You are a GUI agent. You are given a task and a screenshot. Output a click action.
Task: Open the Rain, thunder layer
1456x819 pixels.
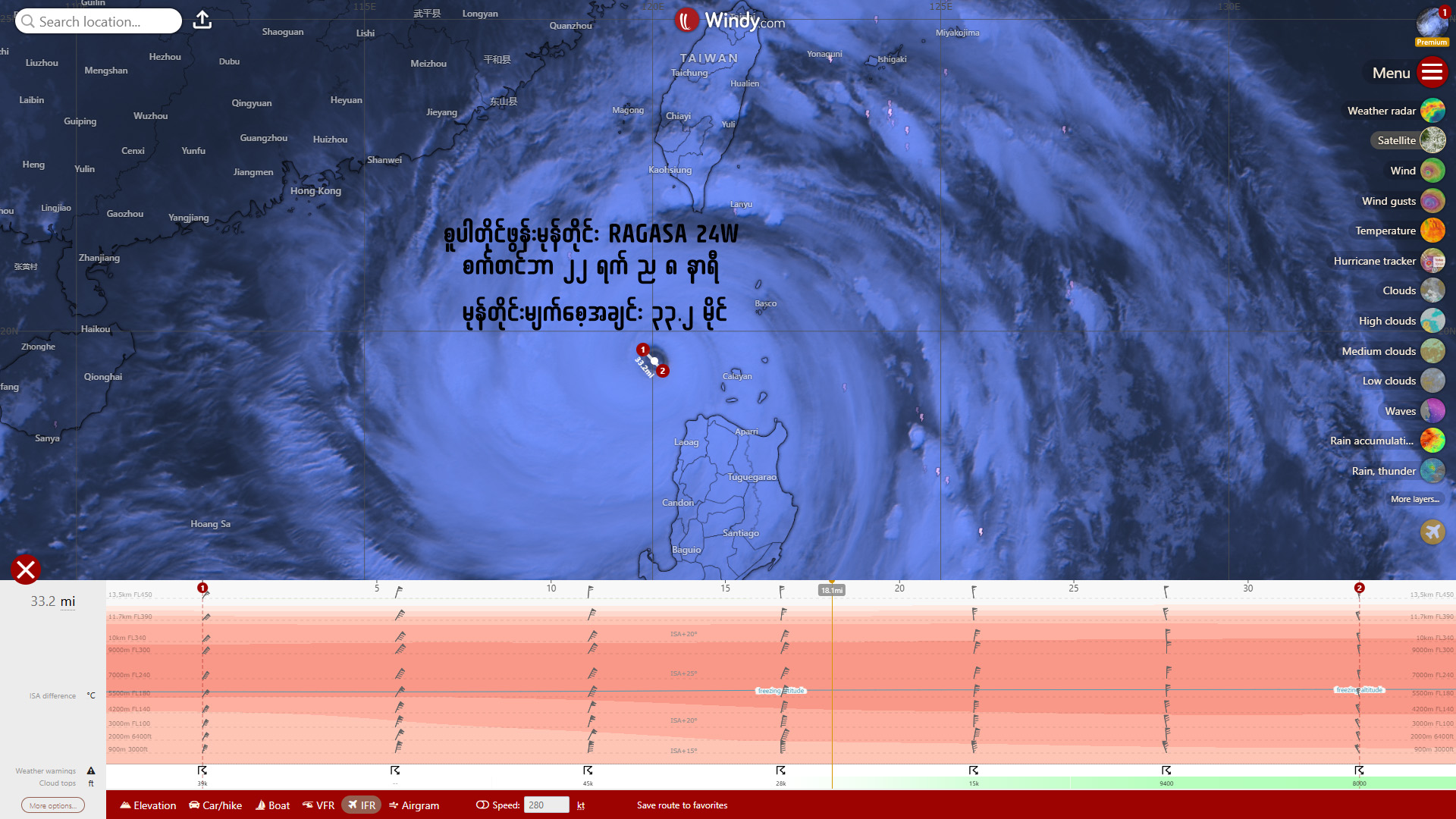pos(1432,471)
